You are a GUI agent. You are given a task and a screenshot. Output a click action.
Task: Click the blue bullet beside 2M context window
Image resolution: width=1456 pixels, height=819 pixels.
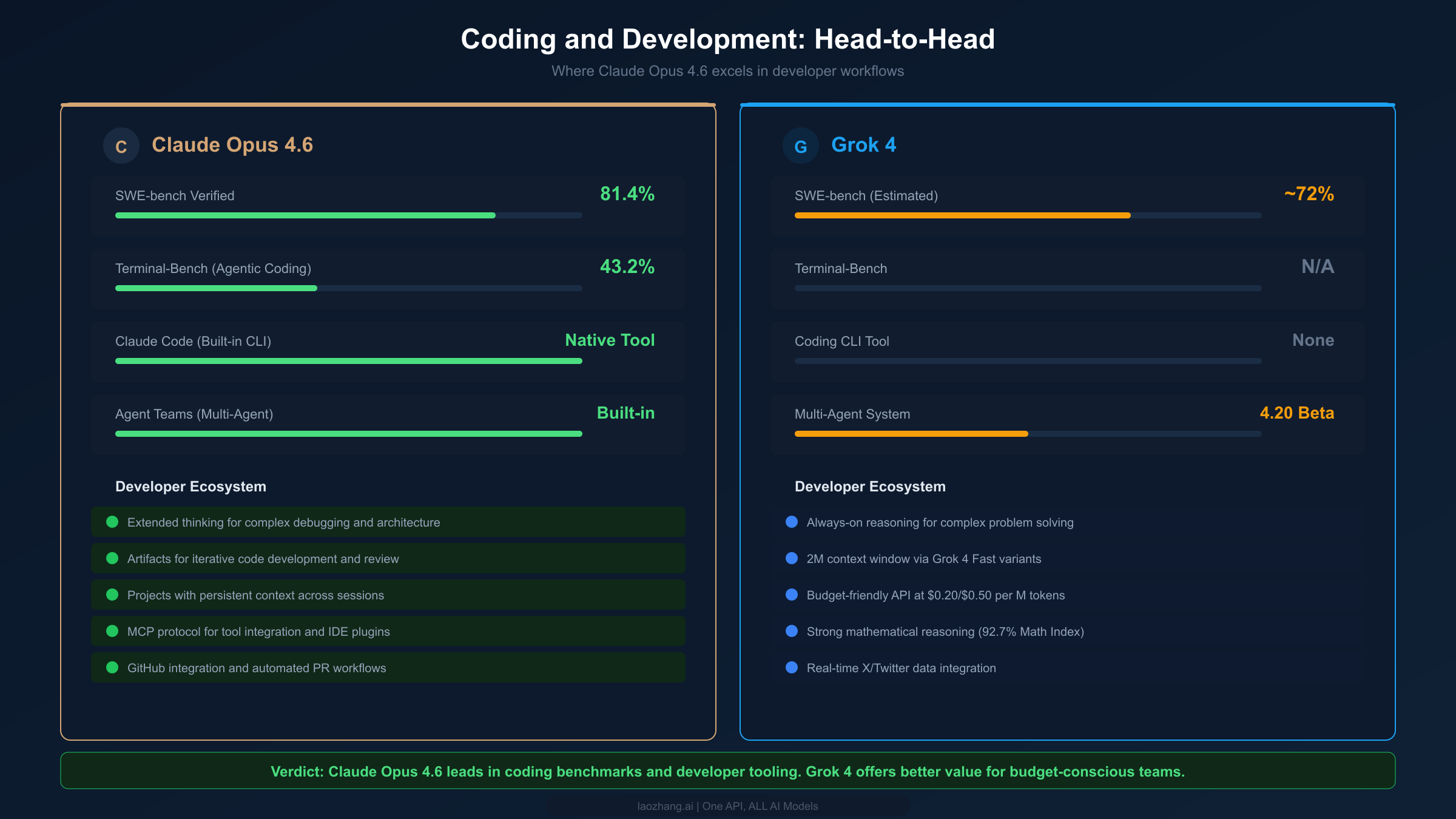[x=791, y=558]
